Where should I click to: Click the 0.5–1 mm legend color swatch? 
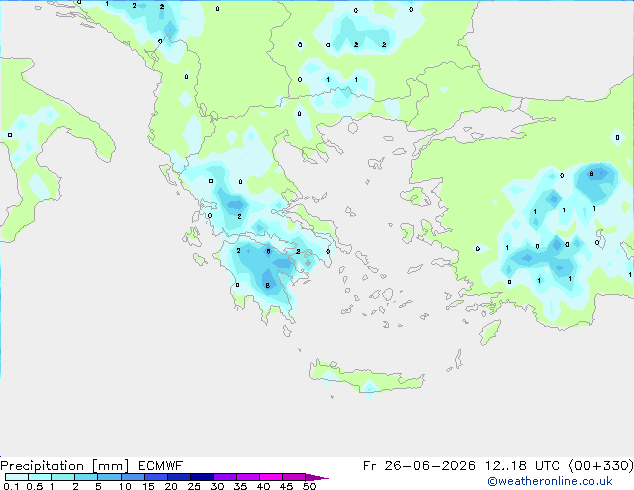[40, 477]
